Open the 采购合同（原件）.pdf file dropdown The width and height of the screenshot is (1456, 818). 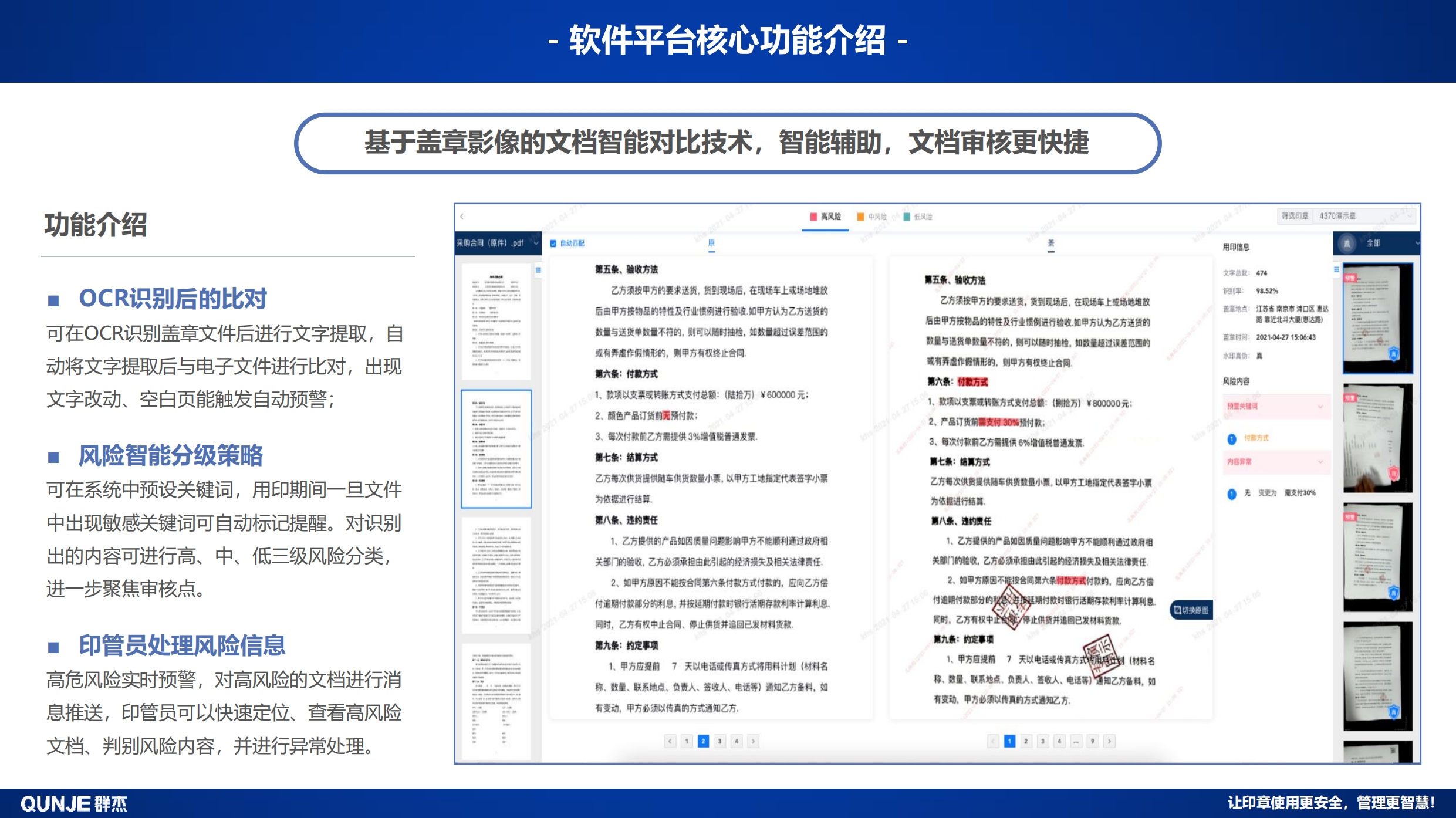point(498,243)
